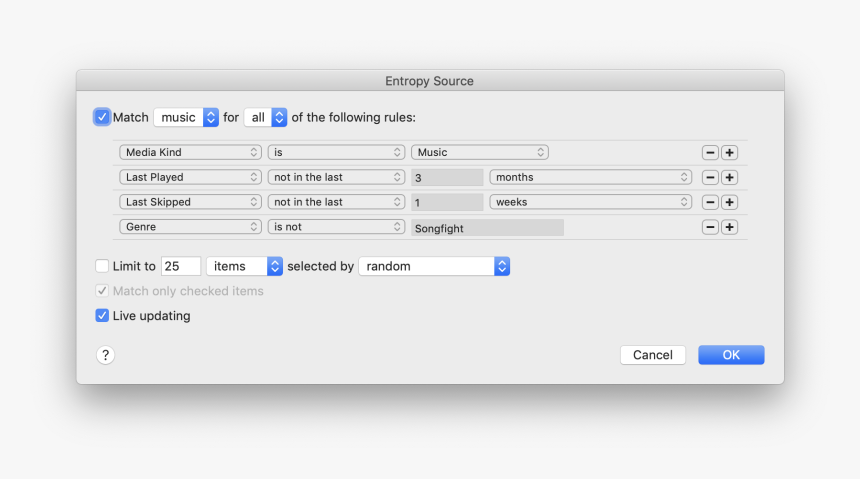
Task: Click the Limit to field showing 25
Action: pyautogui.click(x=181, y=266)
